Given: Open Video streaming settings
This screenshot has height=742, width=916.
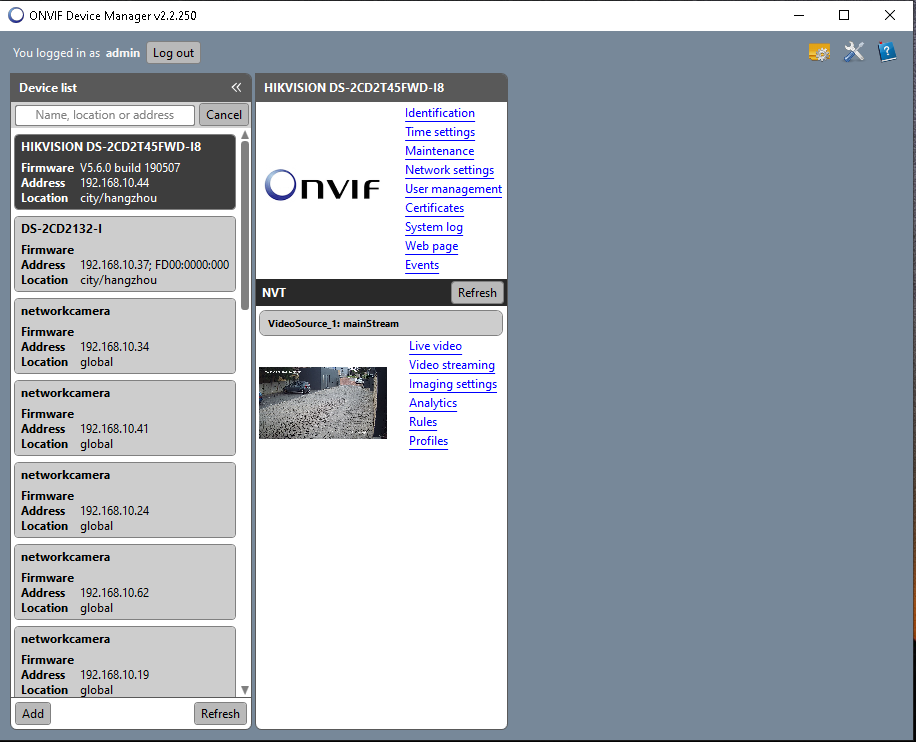Looking at the screenshot, I should [x=452, y=365].
